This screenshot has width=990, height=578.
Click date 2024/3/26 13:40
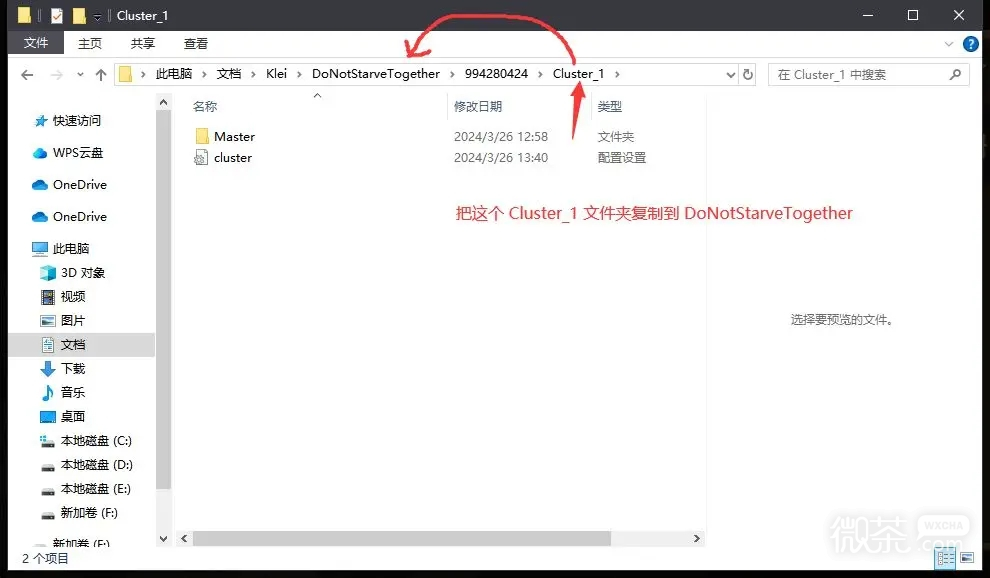coord(501,158)
